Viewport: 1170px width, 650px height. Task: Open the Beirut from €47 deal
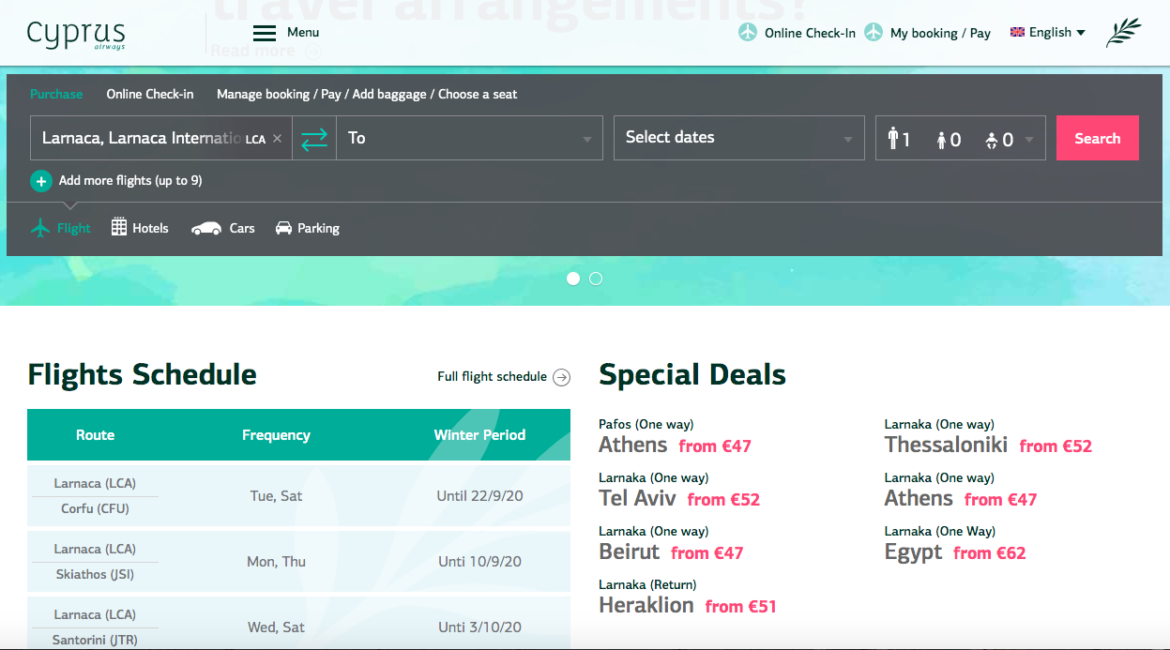coord(671,544)
